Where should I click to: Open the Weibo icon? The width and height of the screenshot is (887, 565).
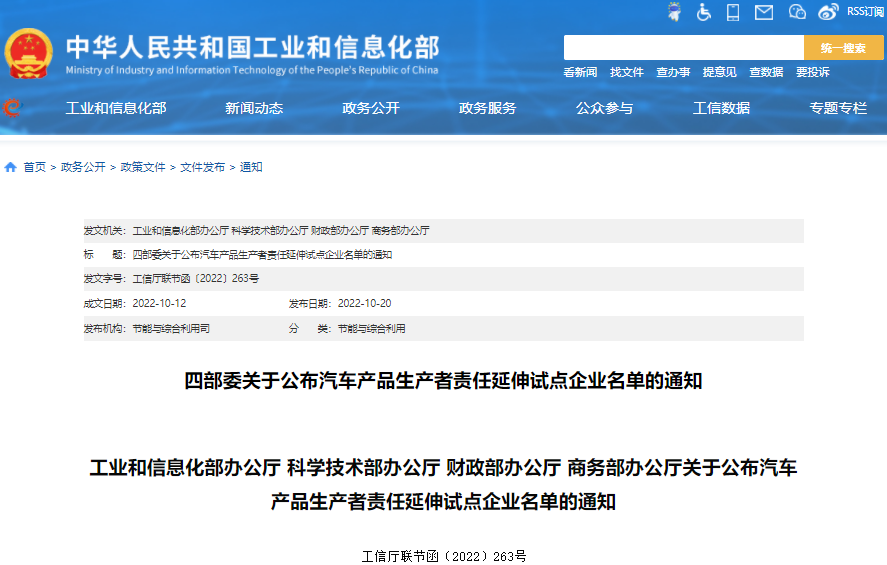[x=828, y=12]
